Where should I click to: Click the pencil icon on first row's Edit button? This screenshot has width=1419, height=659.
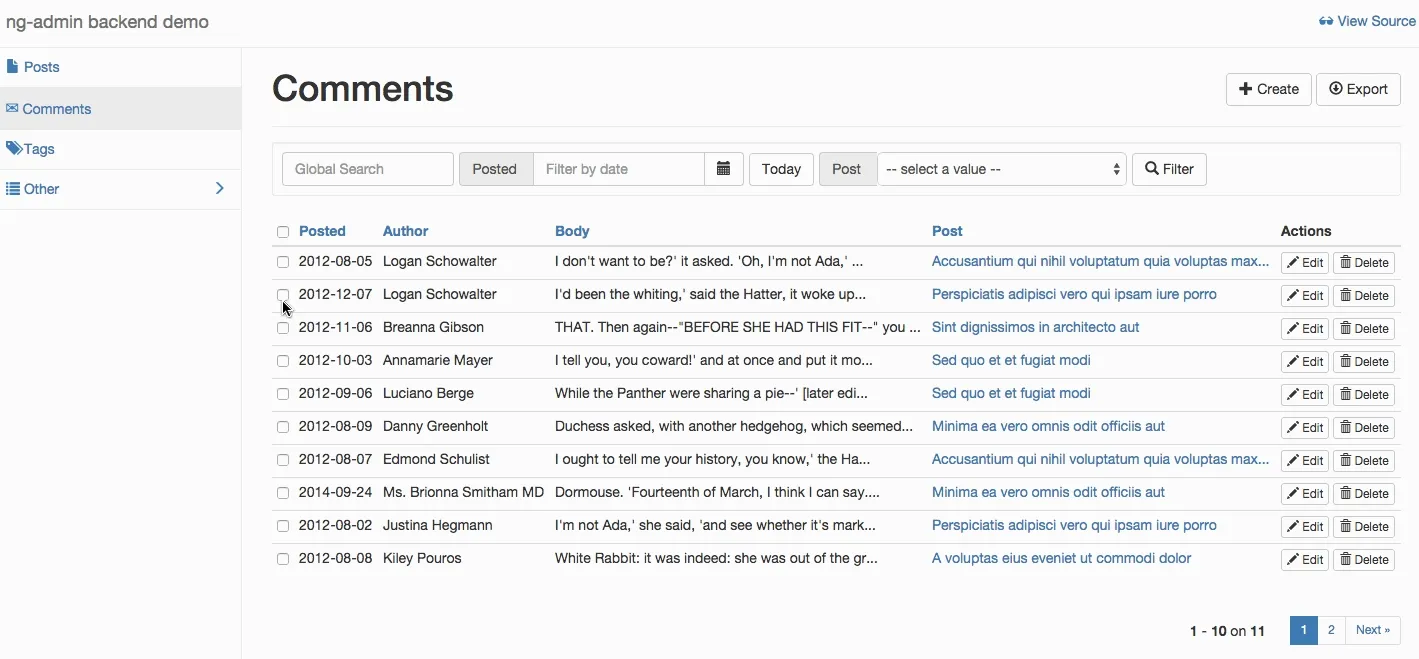[x=1295, y=261]
